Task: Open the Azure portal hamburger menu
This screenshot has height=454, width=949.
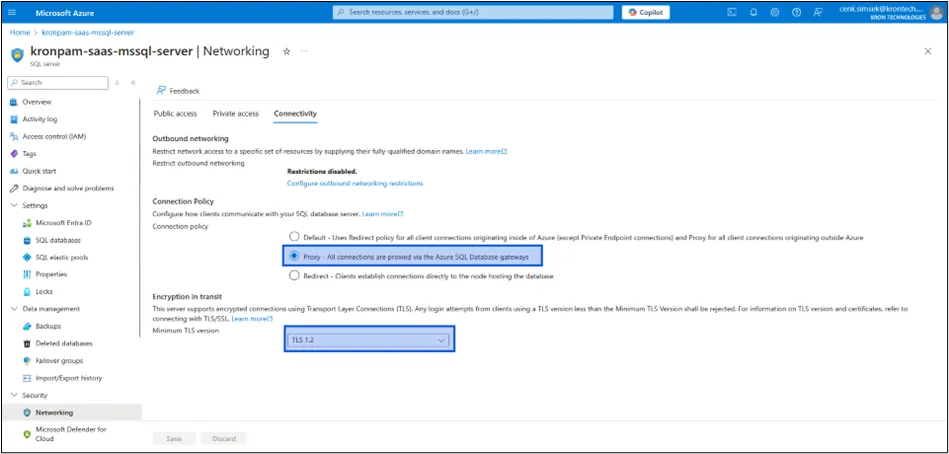Action: point(13,12)
